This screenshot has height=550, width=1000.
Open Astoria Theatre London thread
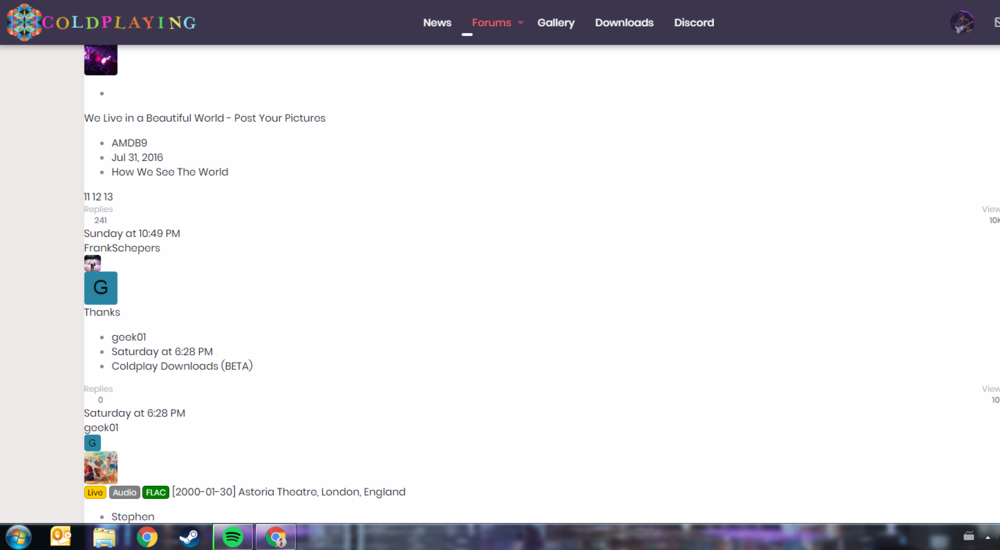[x=289, y=492]
